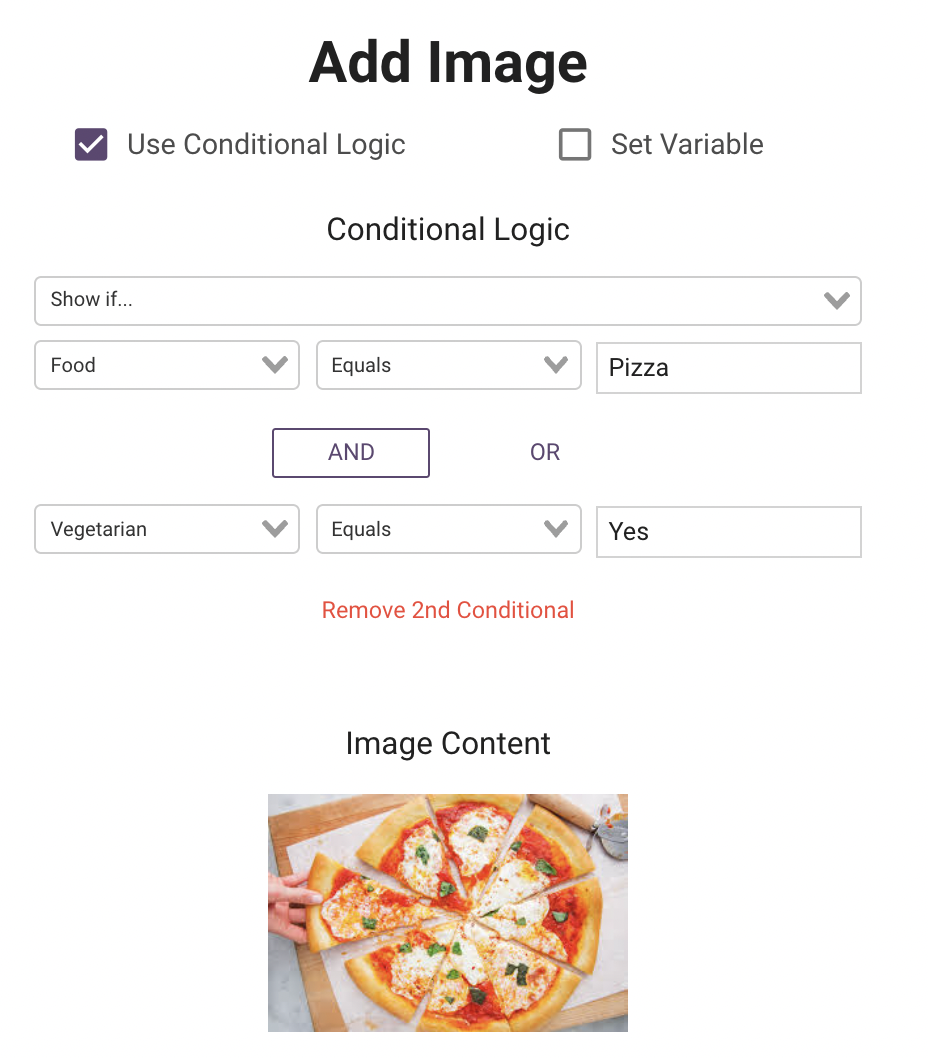928x1058 pixels.
Task: Click the chevron arrow on the second Equals dropdown
Action: click(556, 529)
